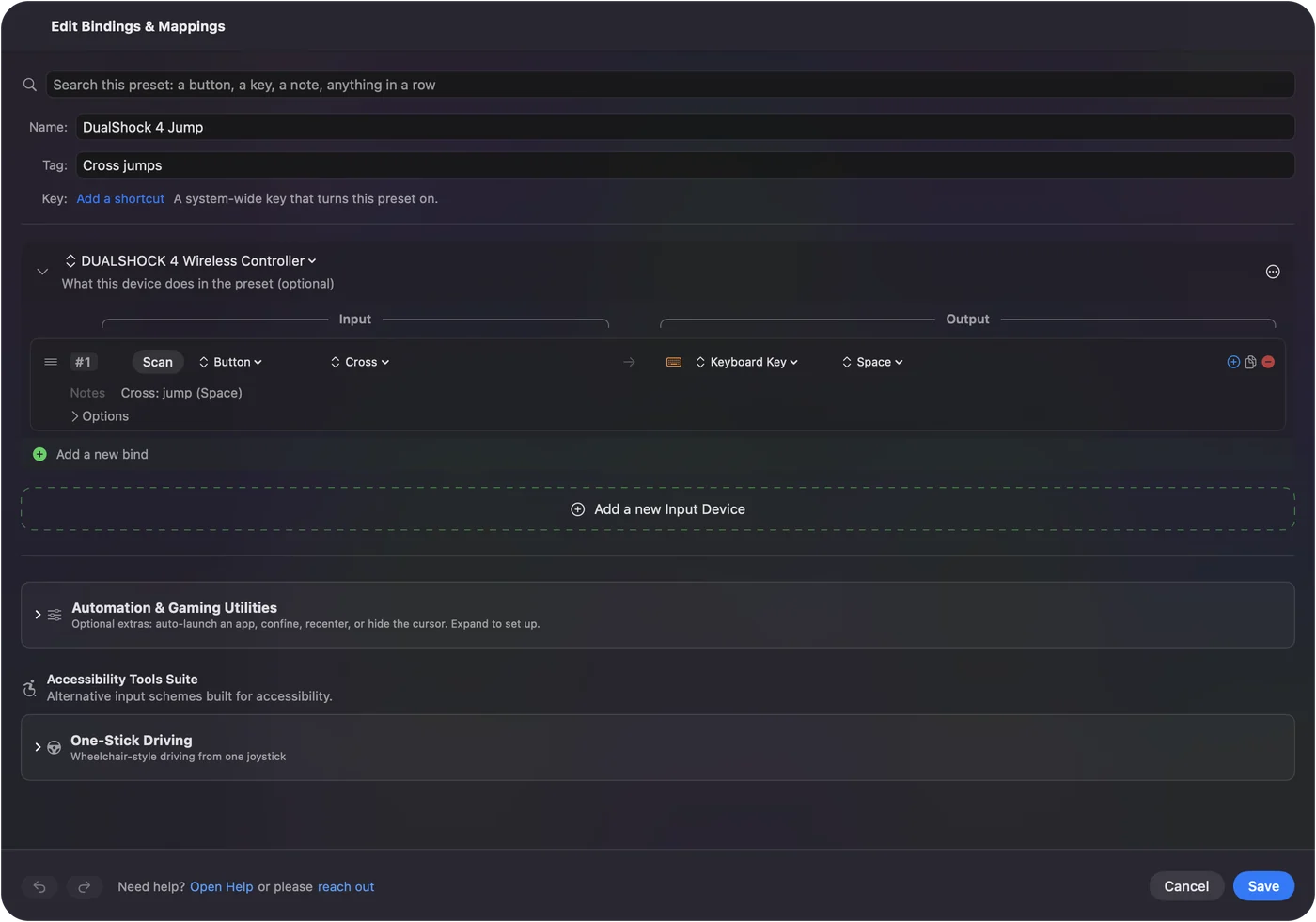
Task: Click the optional device description field
Action: (198, 284)
